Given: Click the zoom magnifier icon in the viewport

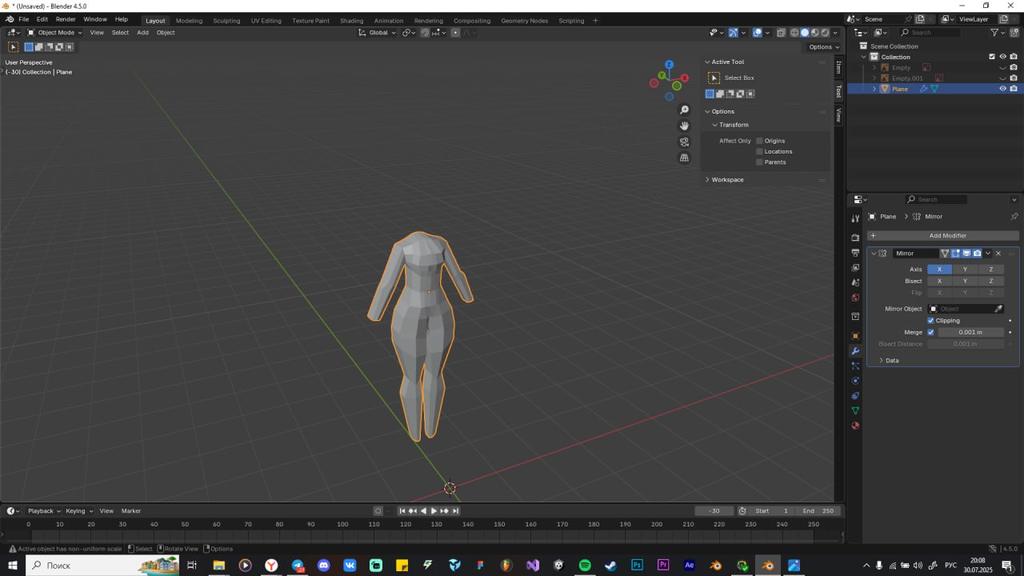Looking at the screenshot, I should tap(684, 110).
